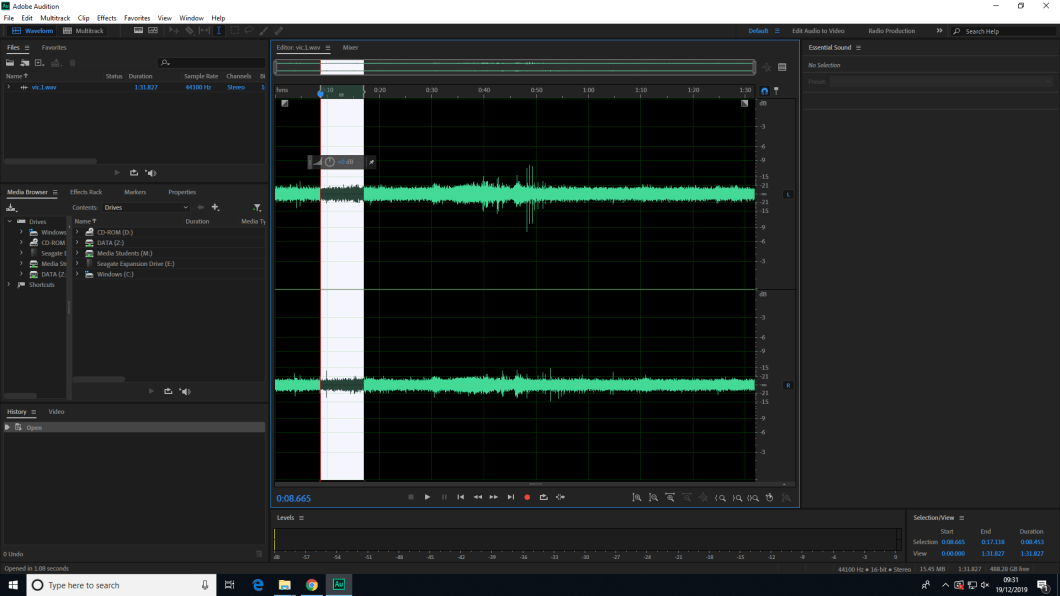The image size is (1060, 596).
Task: Switch to Waveform view
Action: tap(32, 31)
